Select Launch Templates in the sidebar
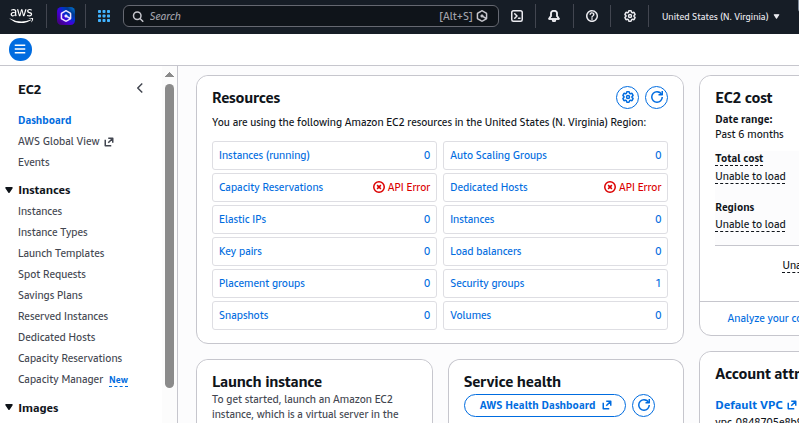Image resolution: width=799 pixels, height=423 pixels. click(x=61, y=253)
